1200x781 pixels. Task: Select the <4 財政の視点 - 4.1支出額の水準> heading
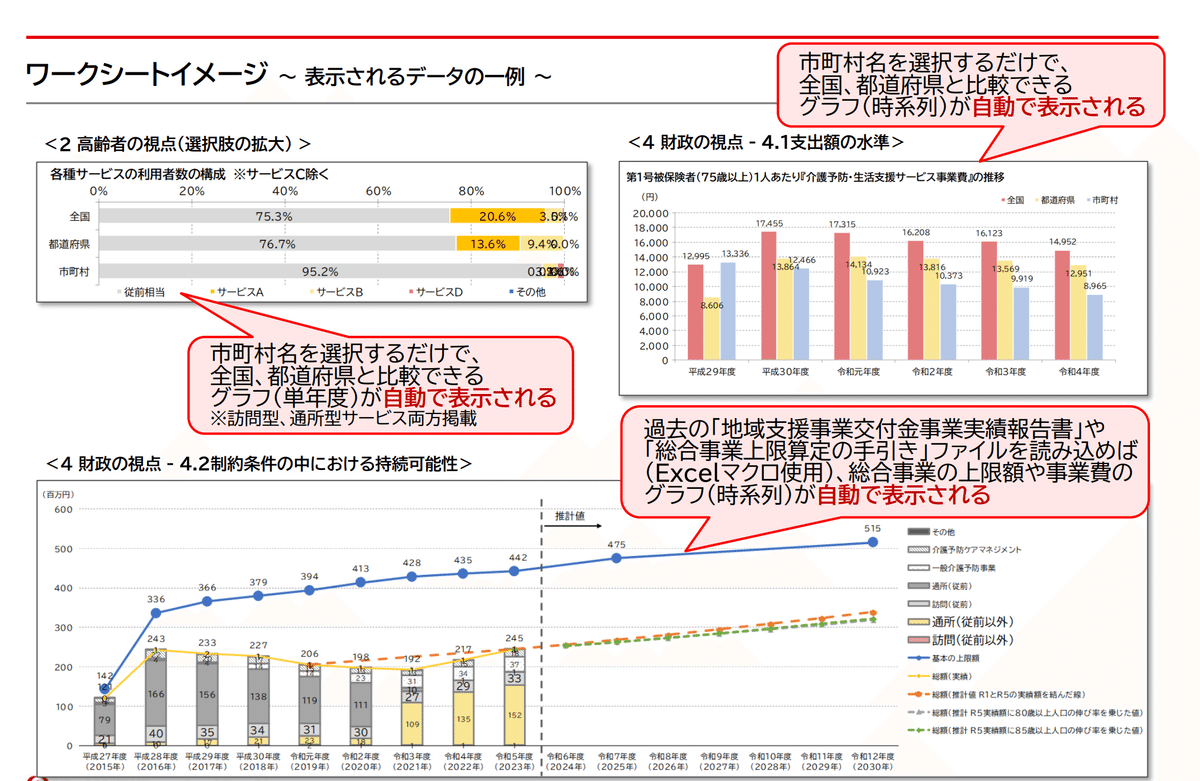coord(766,140)
